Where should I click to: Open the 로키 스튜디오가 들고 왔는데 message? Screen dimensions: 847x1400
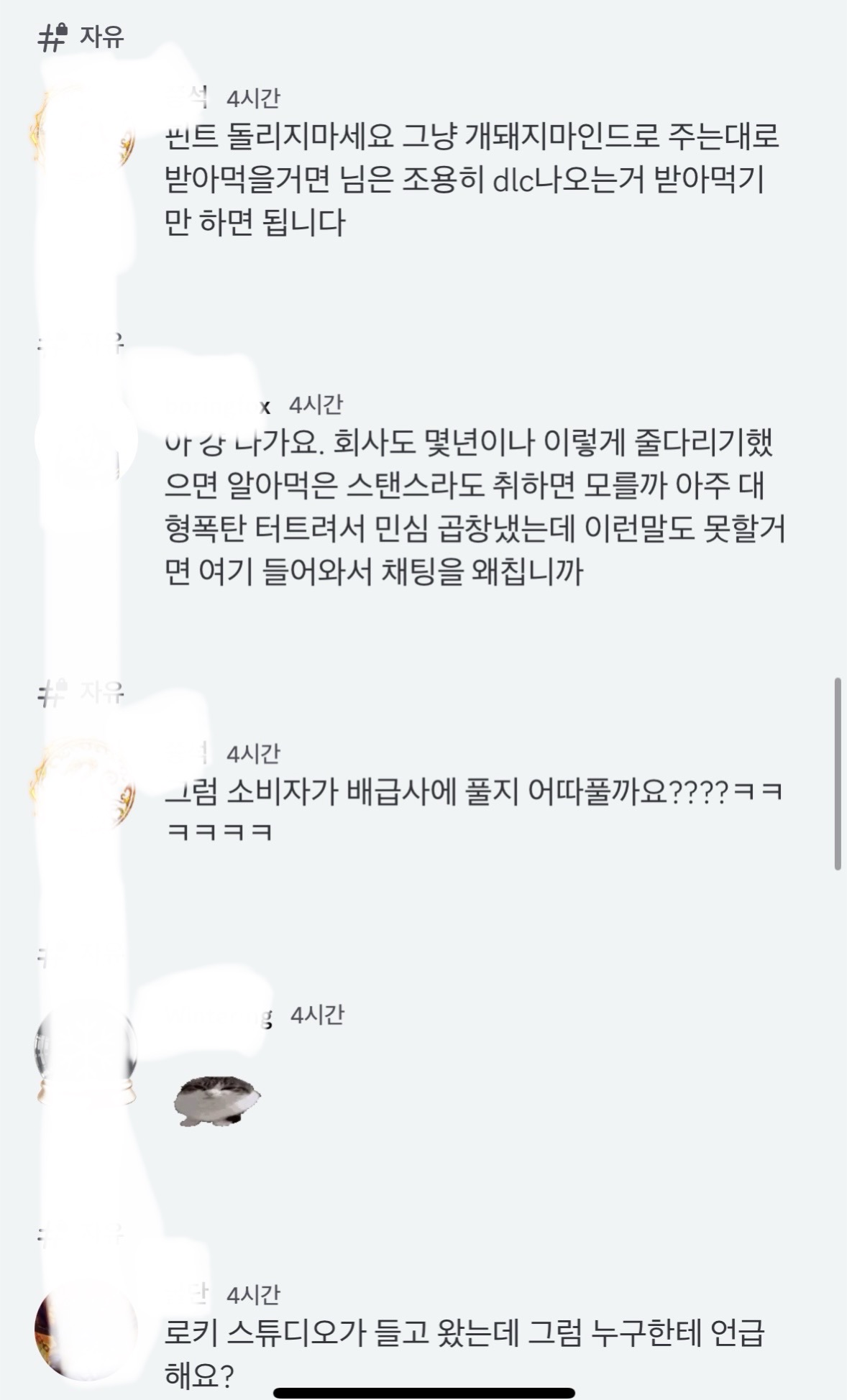(x=464, y=1354)
